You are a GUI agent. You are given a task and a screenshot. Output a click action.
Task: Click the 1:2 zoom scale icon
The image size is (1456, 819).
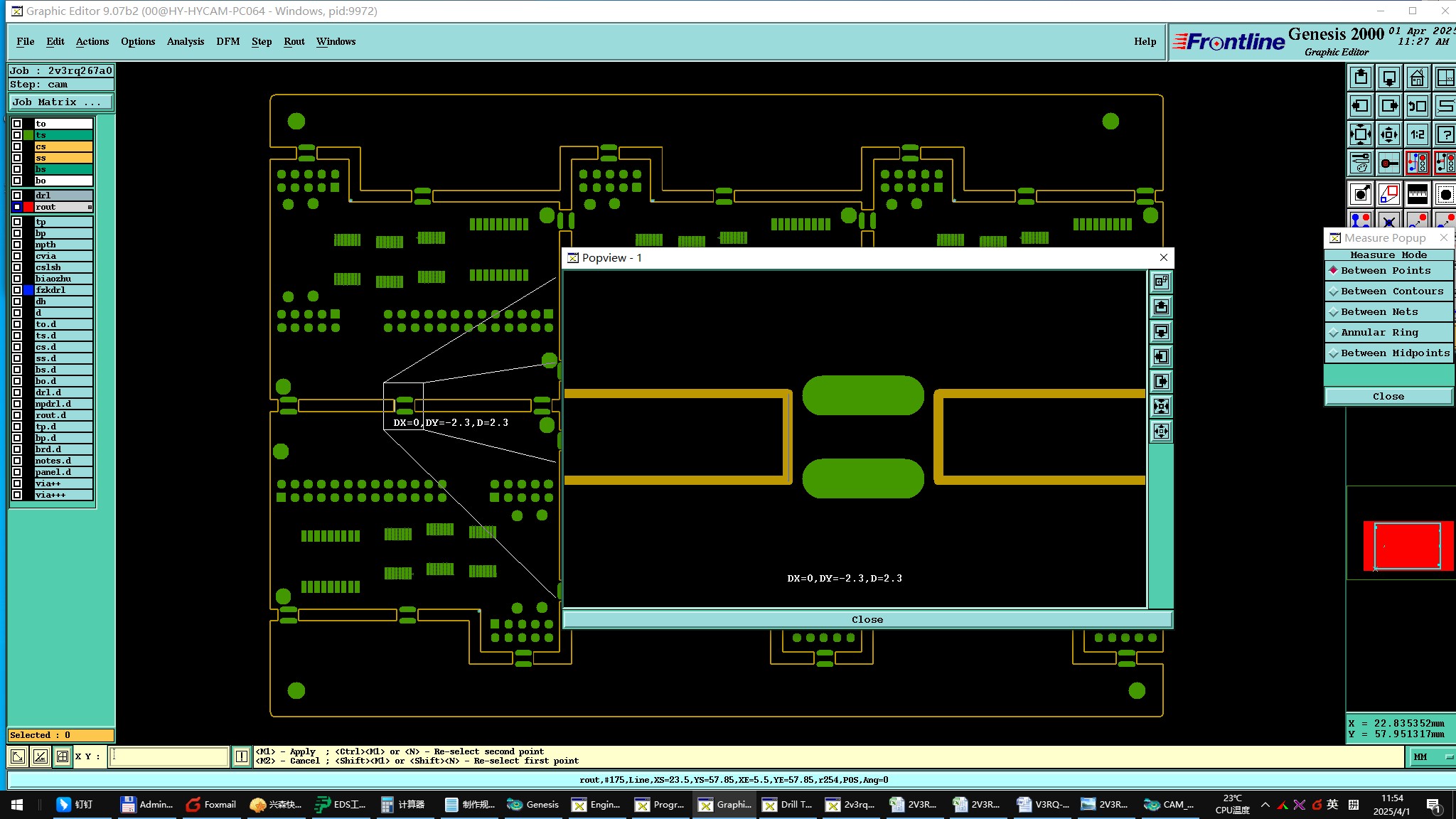coord(1417,134)
